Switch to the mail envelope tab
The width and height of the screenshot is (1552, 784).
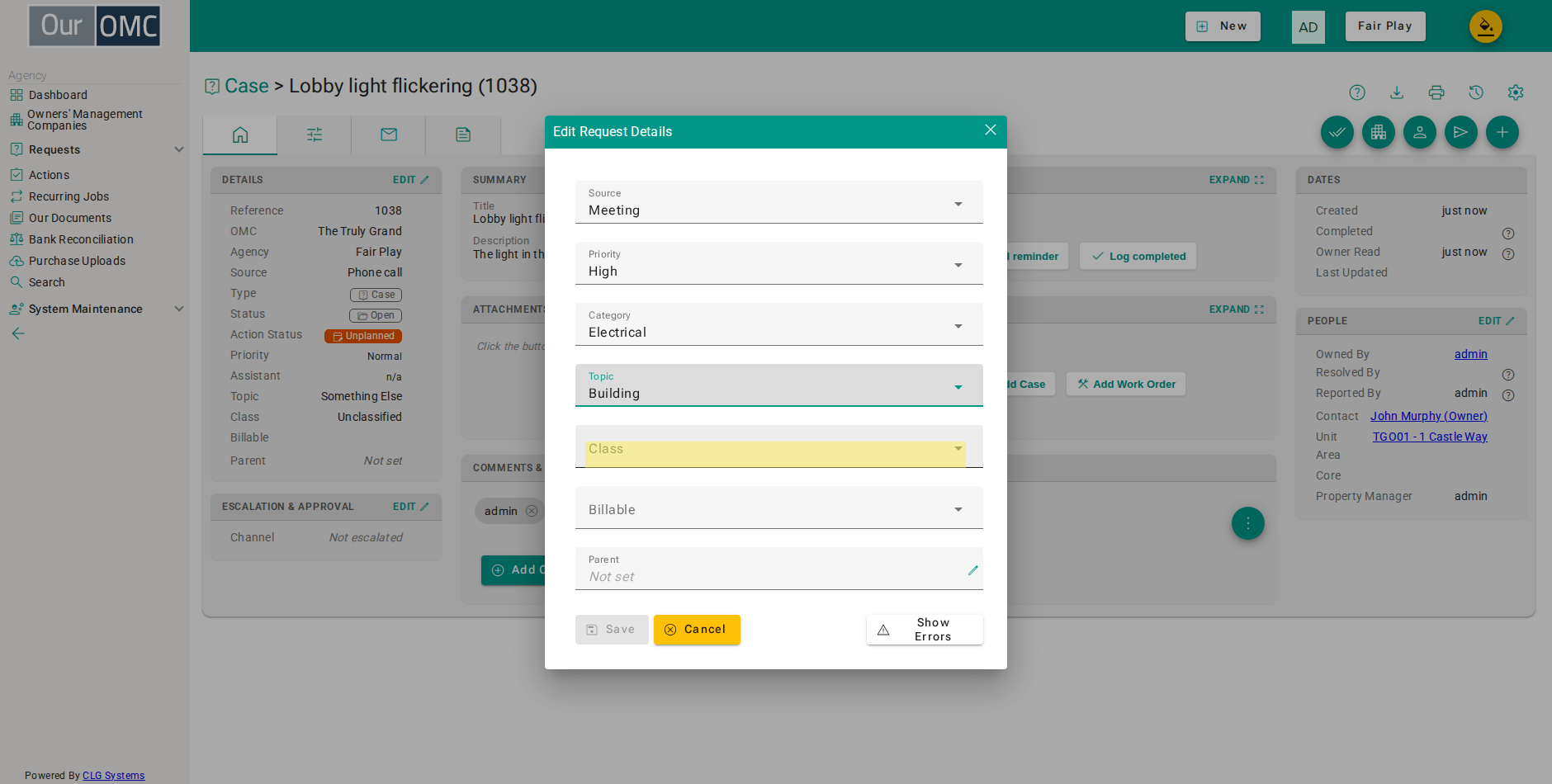pos(389,135)
